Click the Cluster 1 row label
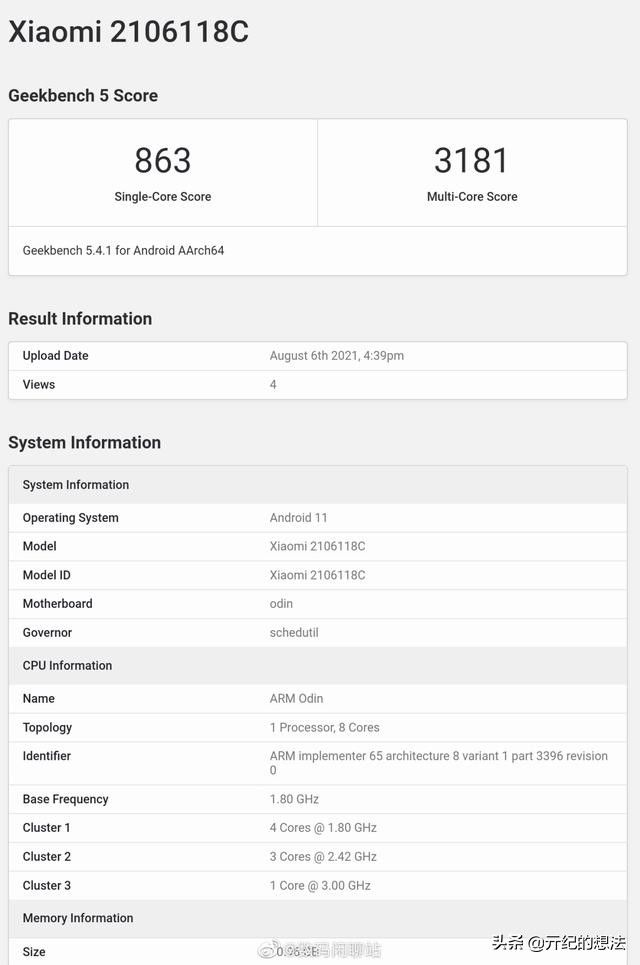 pos(47,828)
